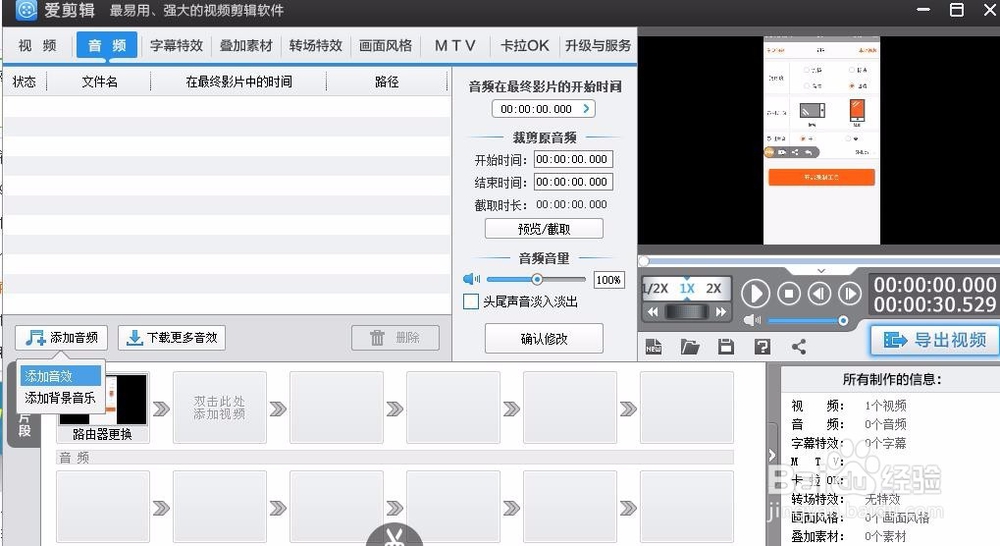Click the 结束时间 input field
The width and height of the screenshot is (1000, 546).
tap(573, 182)
